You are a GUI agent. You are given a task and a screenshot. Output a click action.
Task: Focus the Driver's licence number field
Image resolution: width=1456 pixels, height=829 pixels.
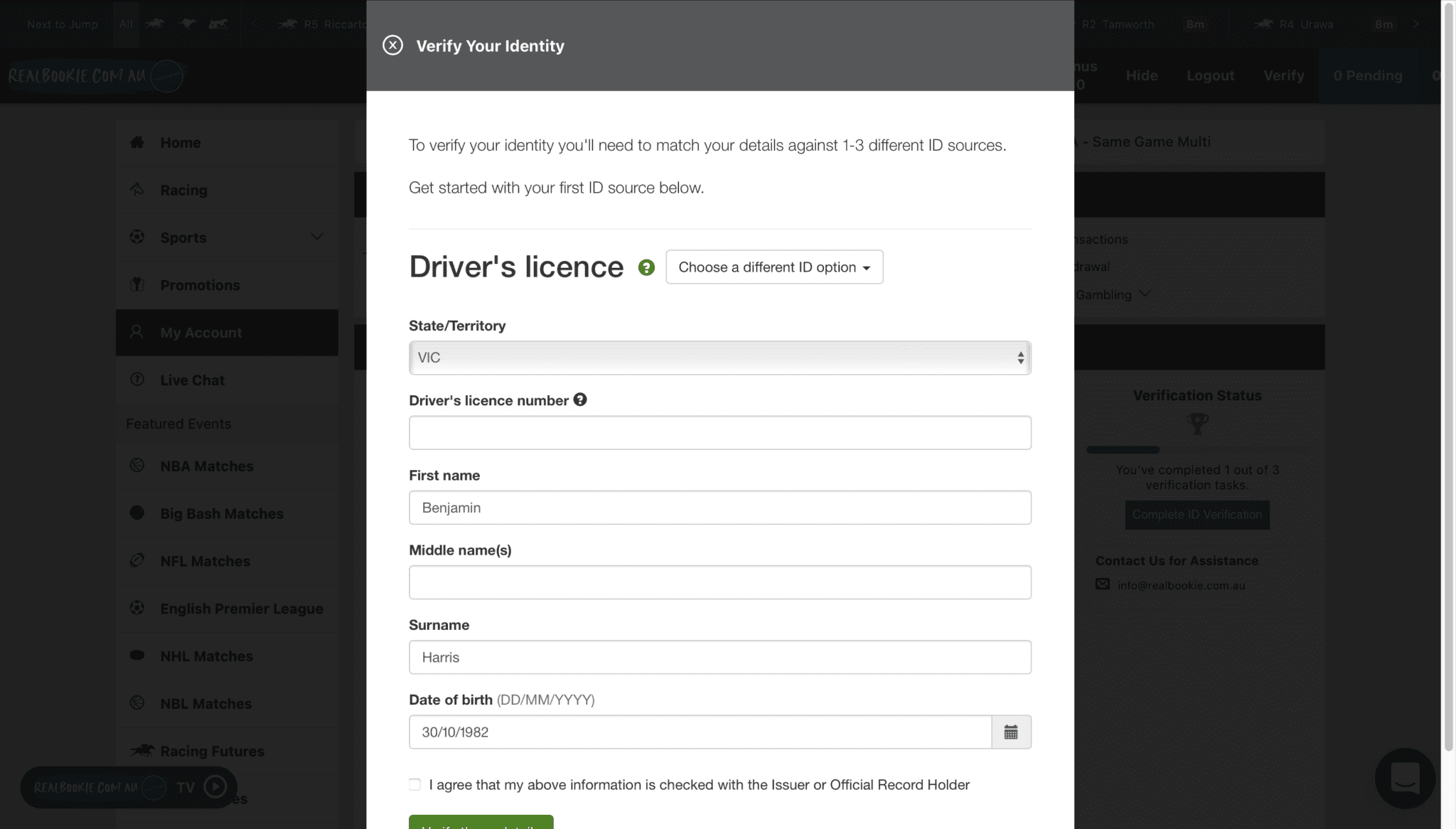719,432
